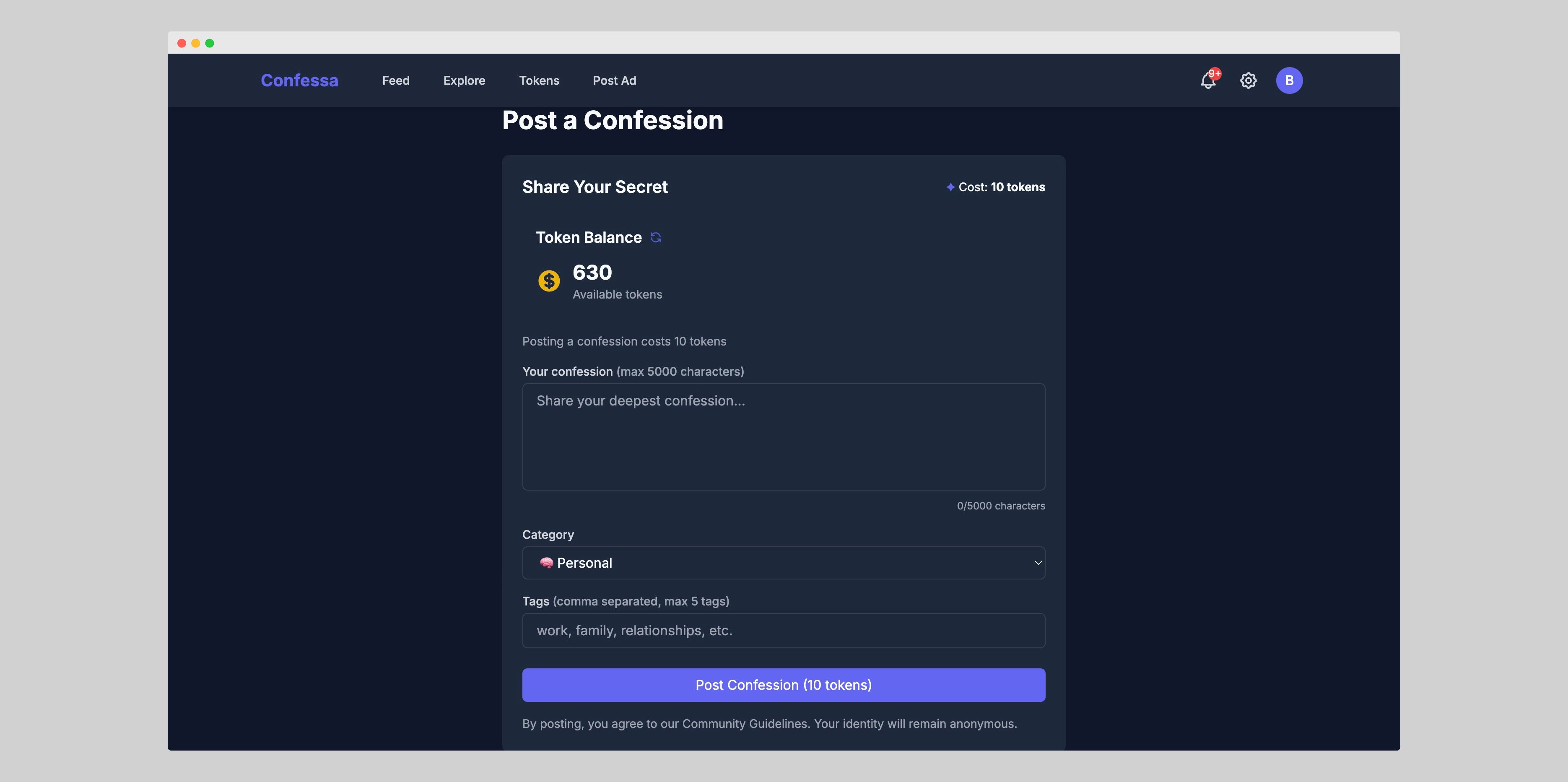
Task: Refresh the token balance icon
Action: coord(656,237)
